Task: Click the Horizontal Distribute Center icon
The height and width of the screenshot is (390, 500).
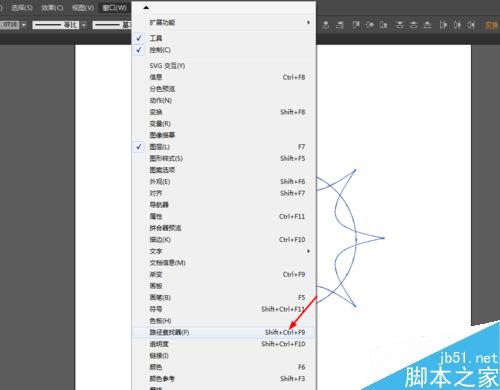Action: pos(457,25)
